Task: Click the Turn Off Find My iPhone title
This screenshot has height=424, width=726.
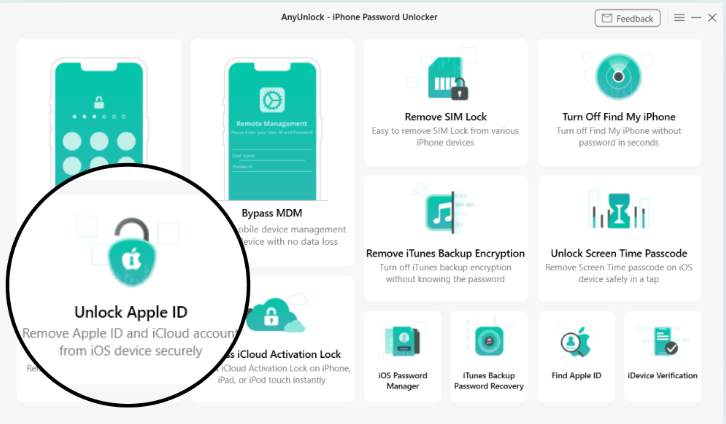Action: point(618,117)
